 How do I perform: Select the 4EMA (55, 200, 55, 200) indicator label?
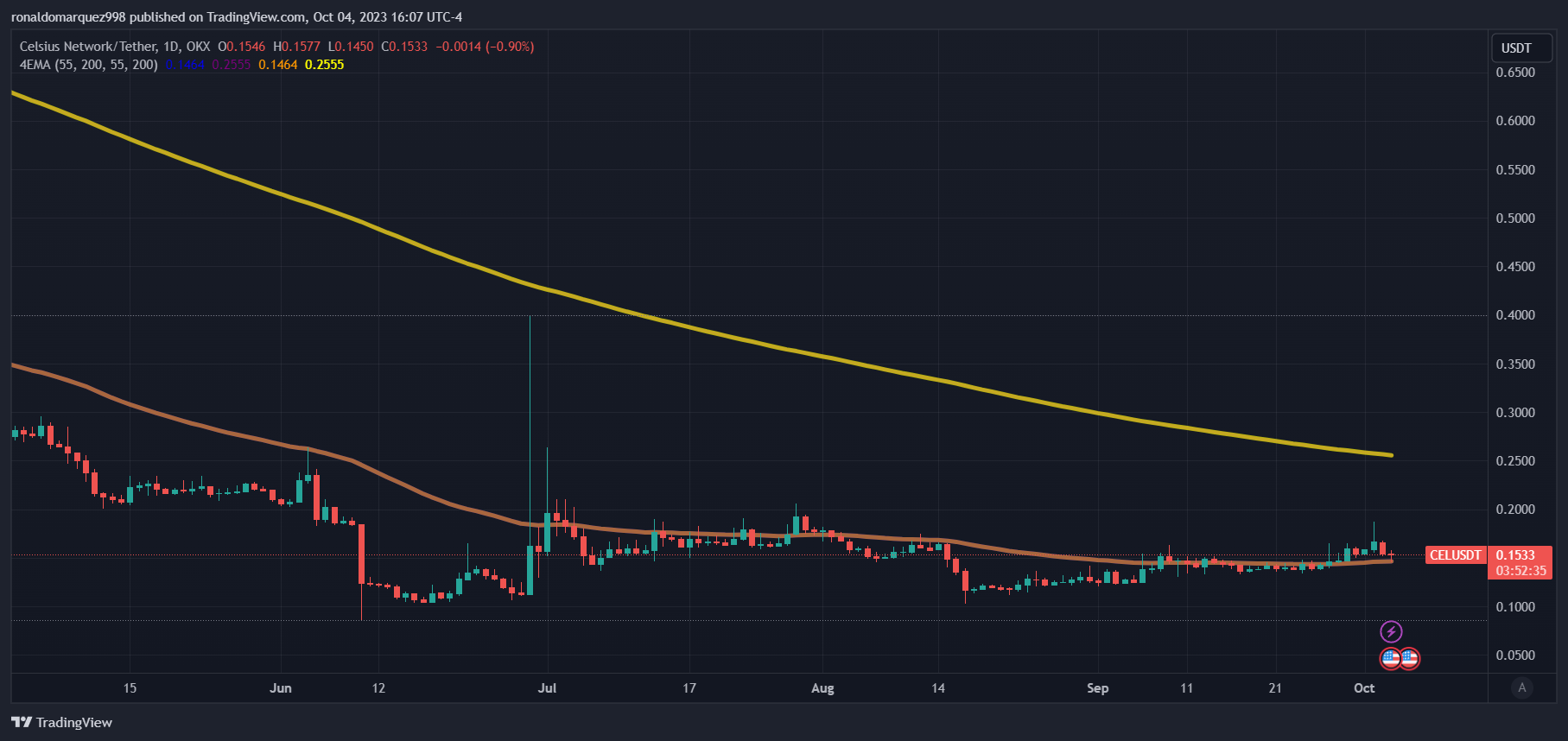pyautogui.click(x=89, y=65)
